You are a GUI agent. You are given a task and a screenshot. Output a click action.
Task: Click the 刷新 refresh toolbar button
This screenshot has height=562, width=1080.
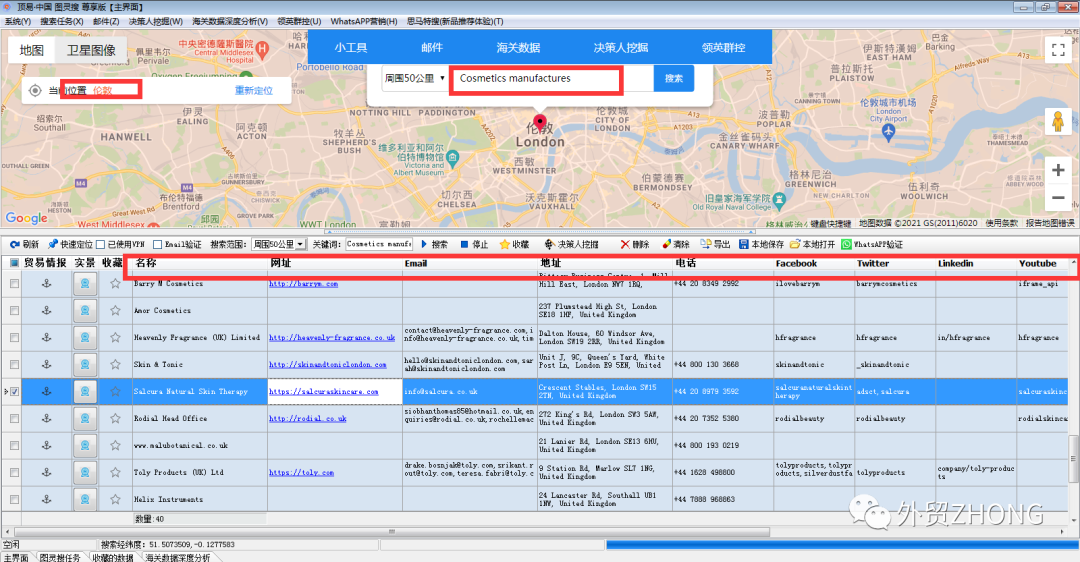coord(24,244)
